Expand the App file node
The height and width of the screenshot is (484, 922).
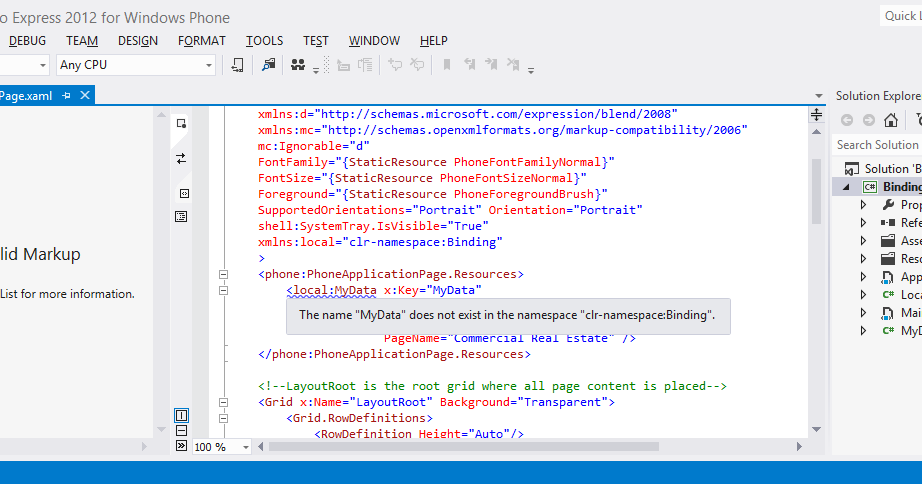863,277
